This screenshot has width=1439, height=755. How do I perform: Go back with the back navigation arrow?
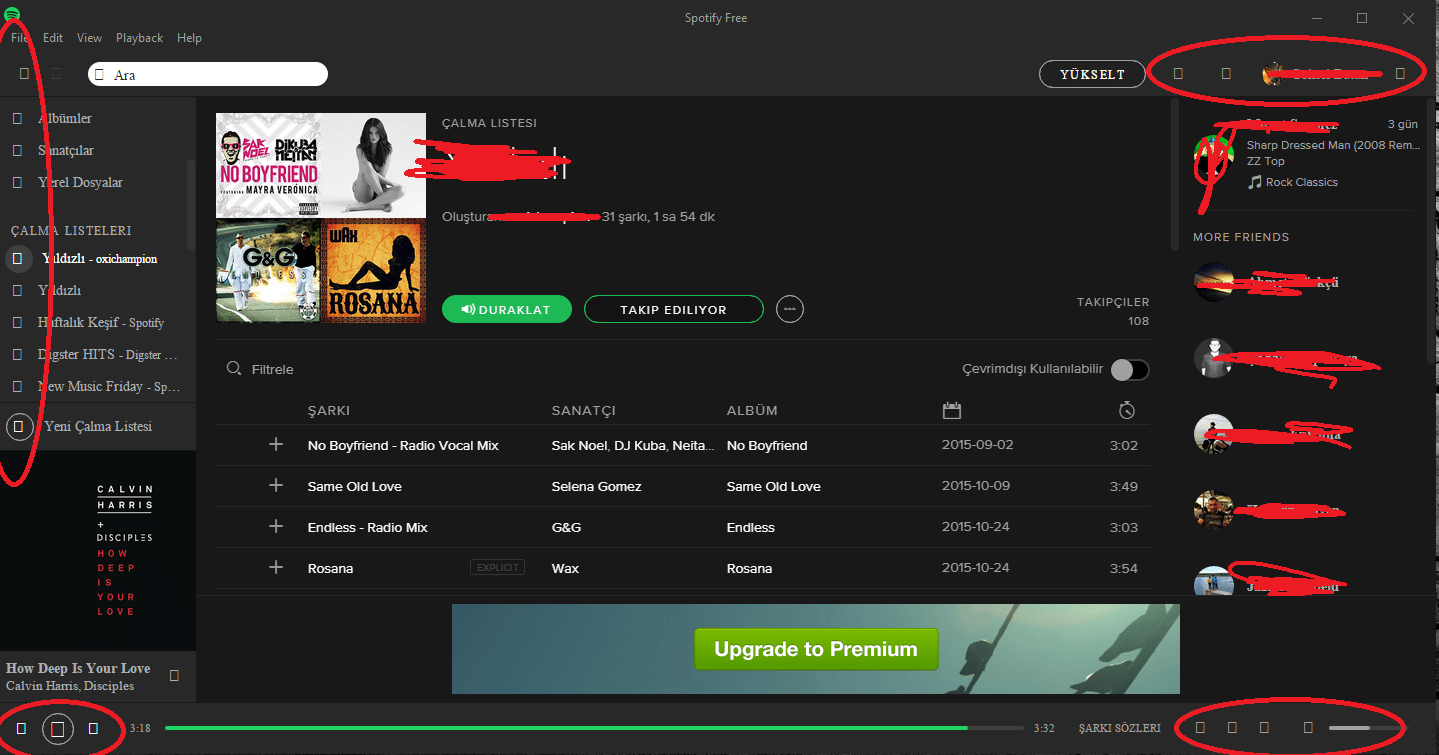[24, 74]
